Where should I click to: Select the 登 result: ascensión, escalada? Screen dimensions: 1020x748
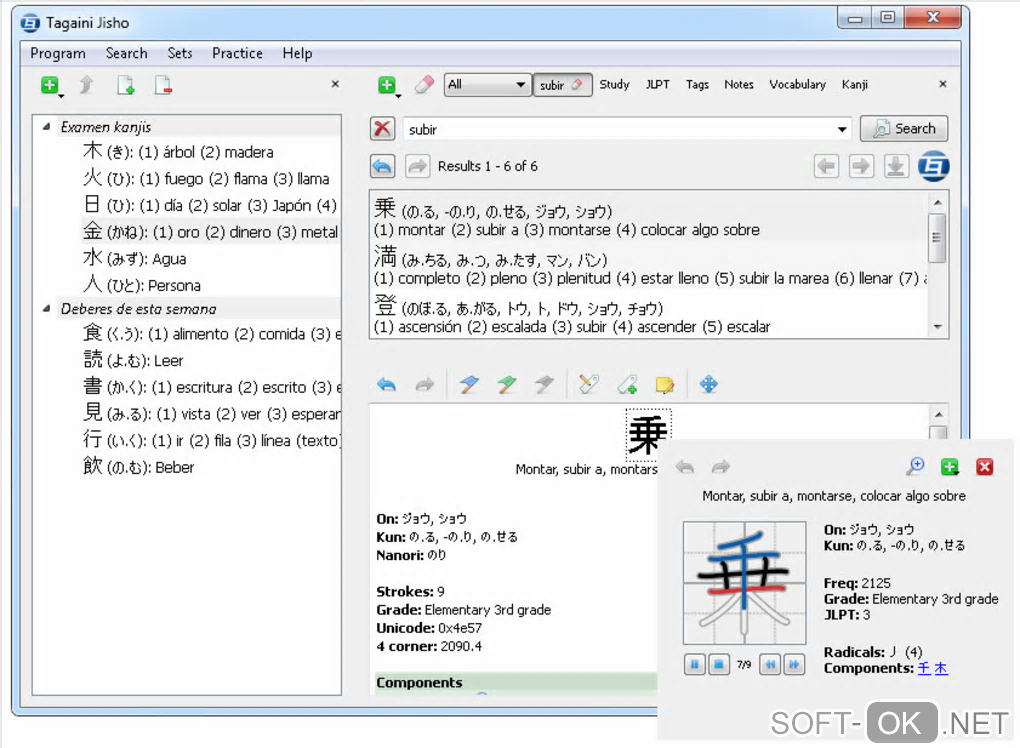[649, 315]
